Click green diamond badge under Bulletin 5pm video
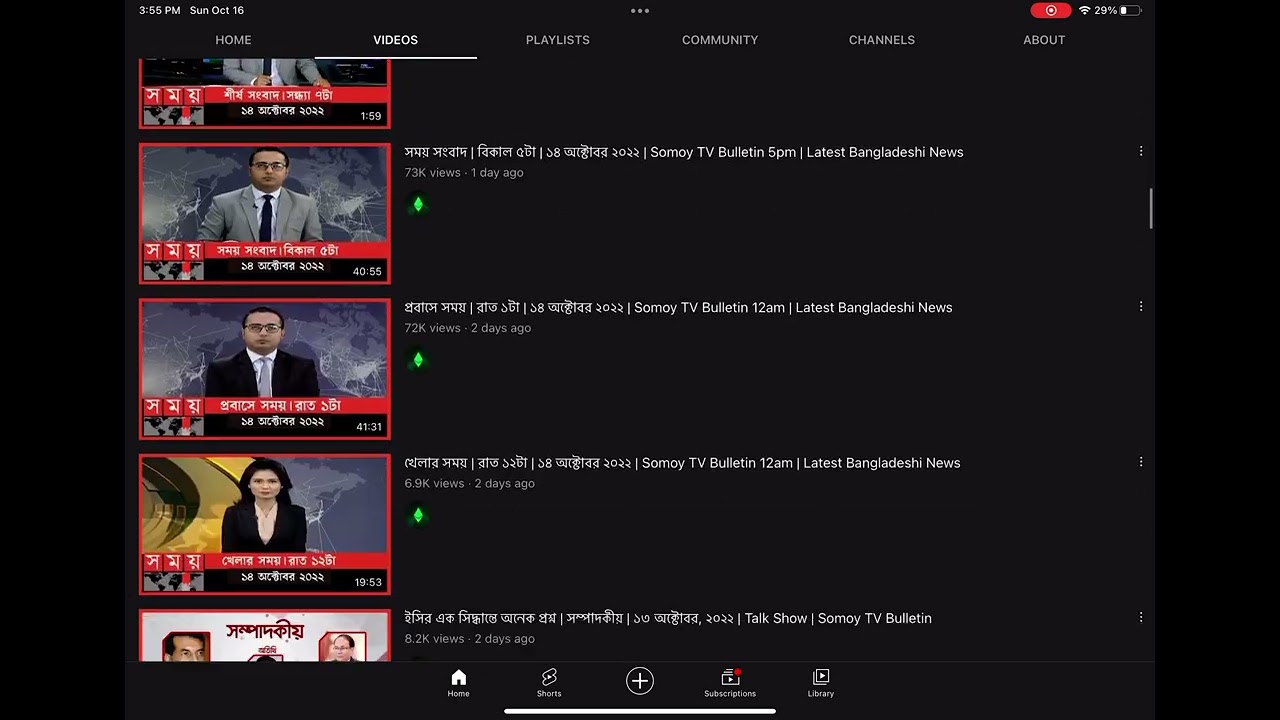The width and height of the screenshot is (1280, 720). pyautogui.click(x=418, y=204)
